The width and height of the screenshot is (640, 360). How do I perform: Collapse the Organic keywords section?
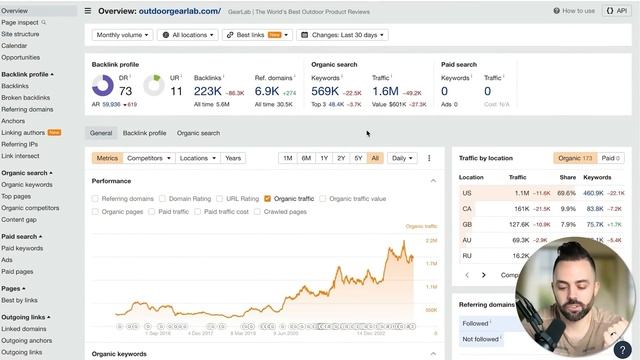click(x=433, y=354)
